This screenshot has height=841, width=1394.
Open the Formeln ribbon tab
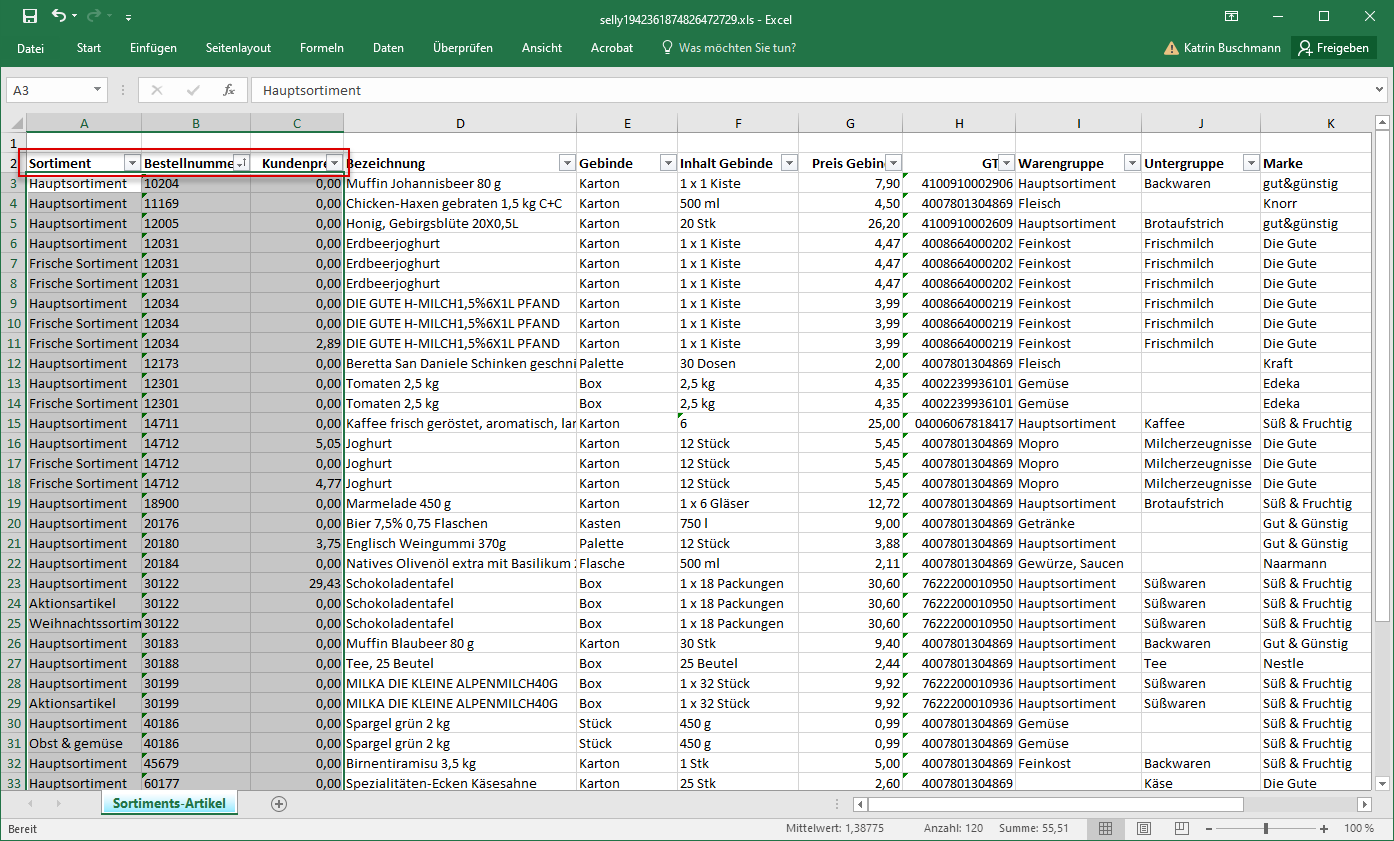click(x=321, y=48)
